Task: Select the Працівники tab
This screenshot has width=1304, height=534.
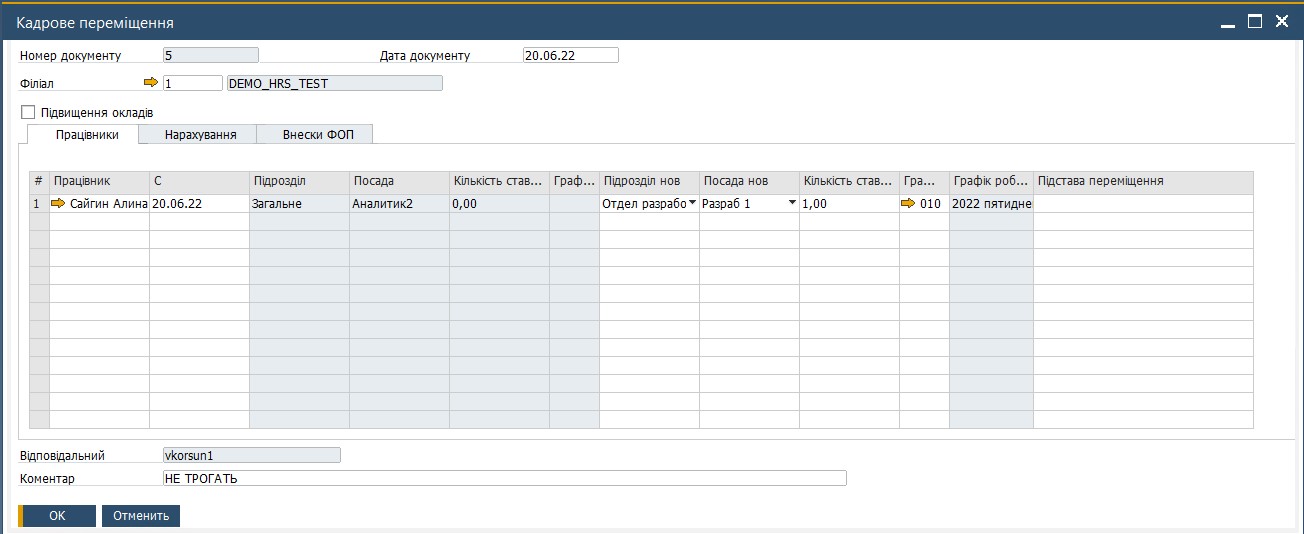Action: point(87,134)
